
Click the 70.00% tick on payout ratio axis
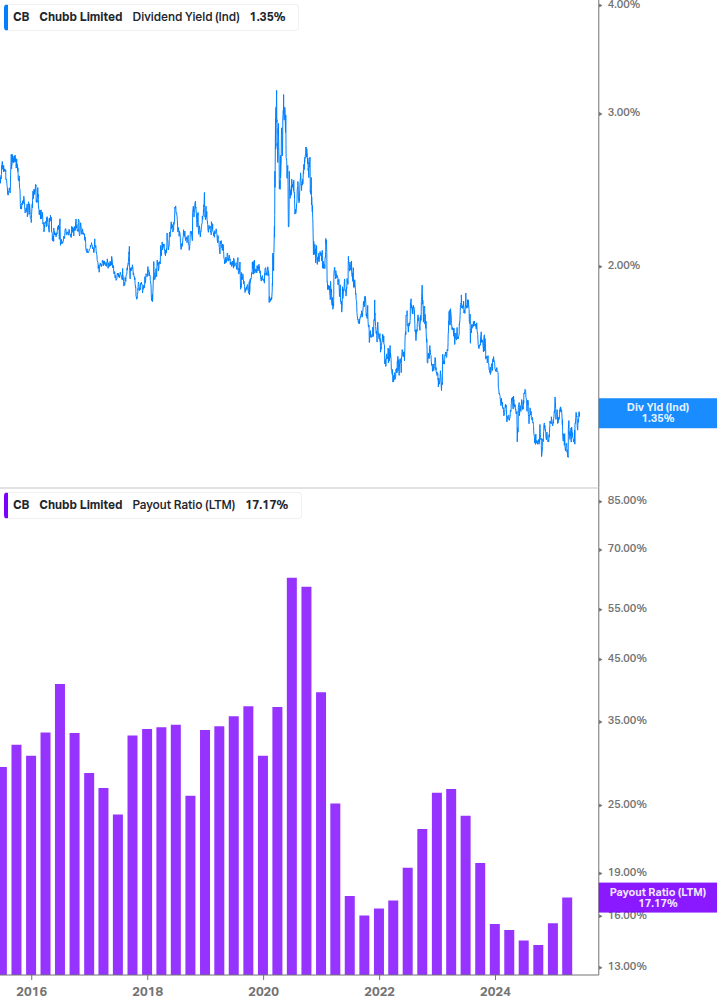pyautogui.click(x=627, y=548)
